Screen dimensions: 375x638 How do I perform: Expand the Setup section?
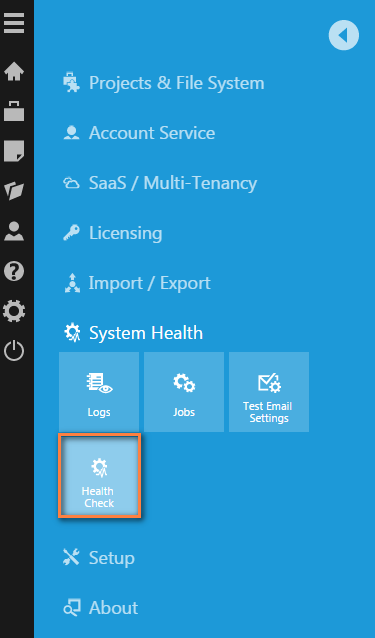point(99,558)
